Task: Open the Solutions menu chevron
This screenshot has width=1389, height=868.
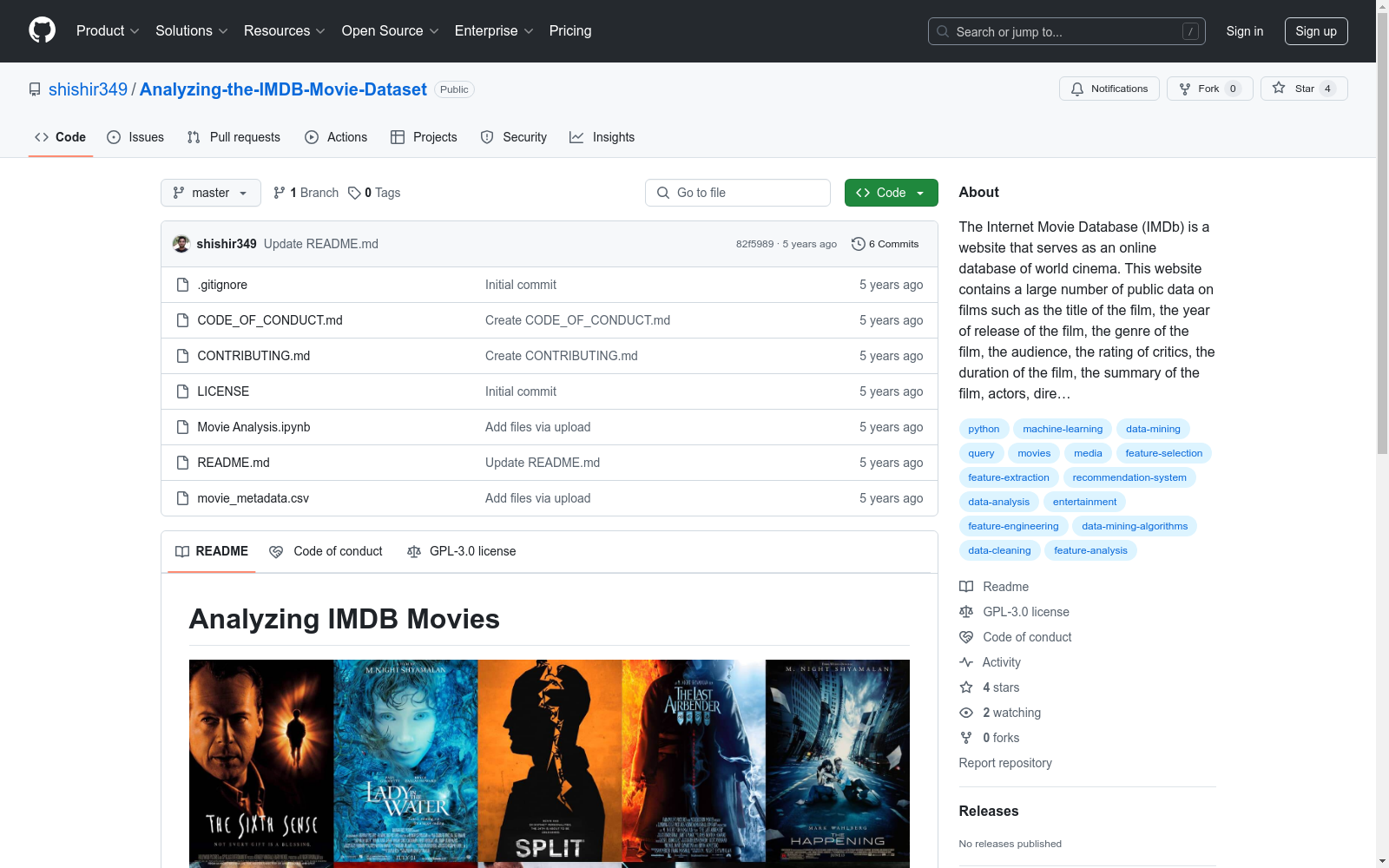Action: [x=222, y=31]
